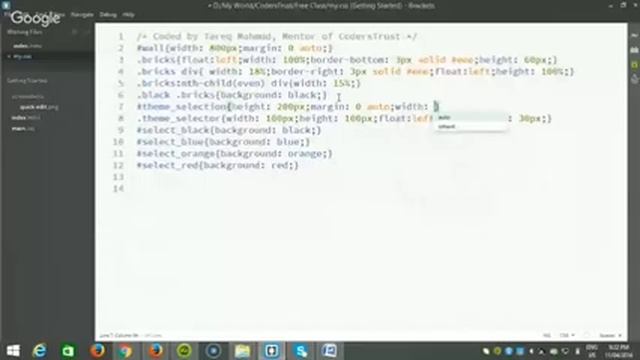Click the #select_red rule on line 12

tap(218, 165)
